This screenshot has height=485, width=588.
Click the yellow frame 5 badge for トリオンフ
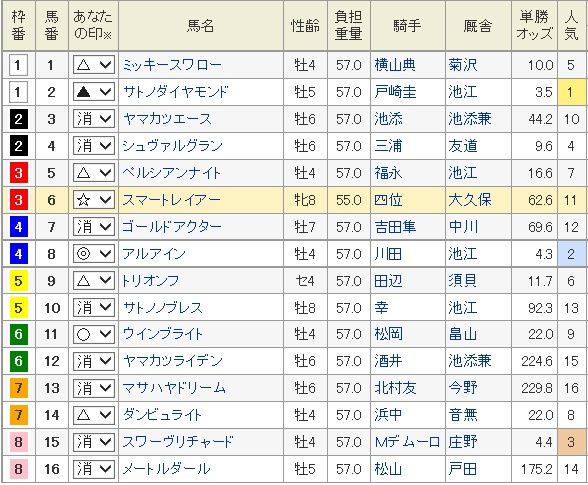click(18, 281)
